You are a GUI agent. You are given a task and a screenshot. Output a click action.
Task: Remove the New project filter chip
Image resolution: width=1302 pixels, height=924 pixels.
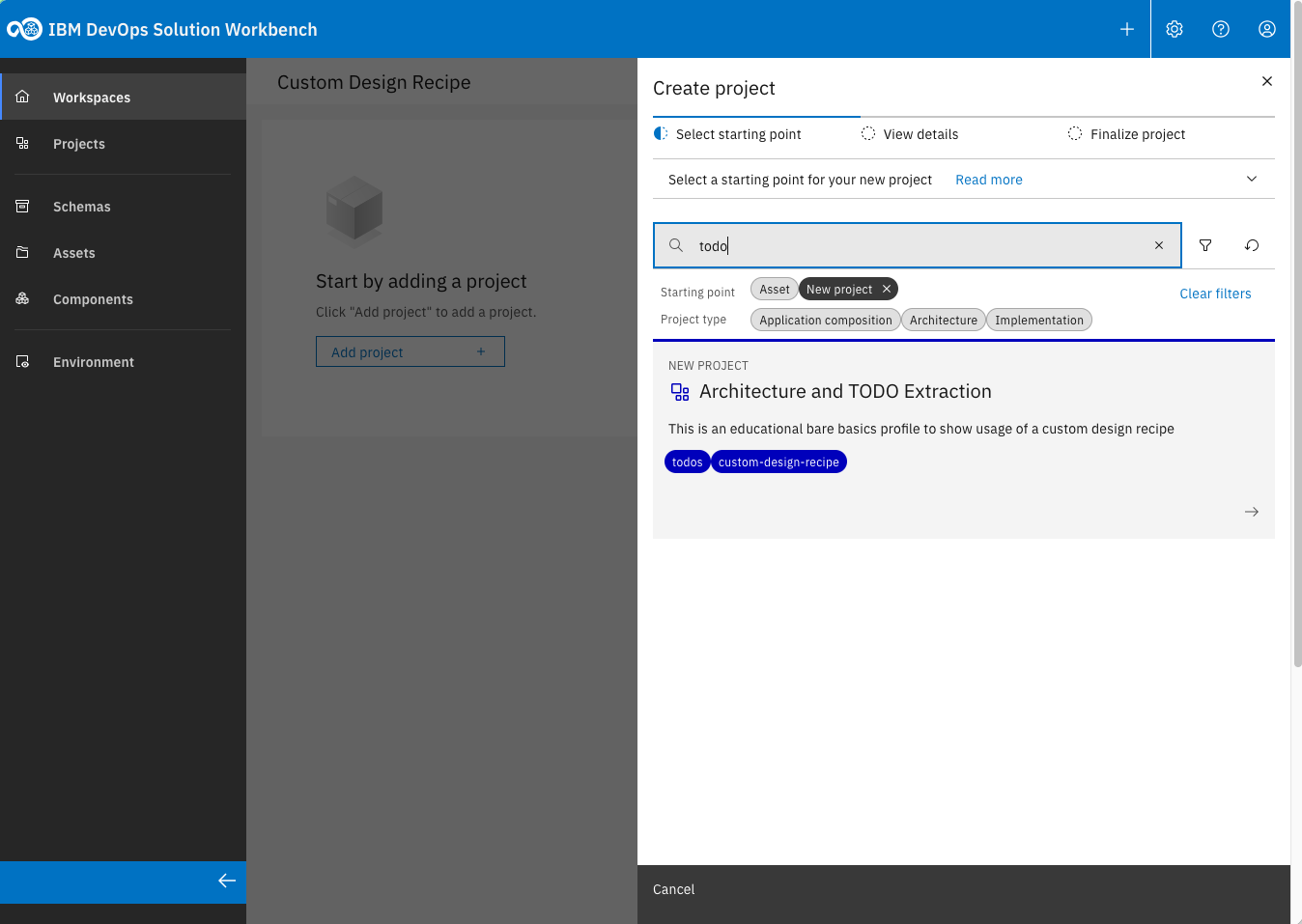point(887,289)
